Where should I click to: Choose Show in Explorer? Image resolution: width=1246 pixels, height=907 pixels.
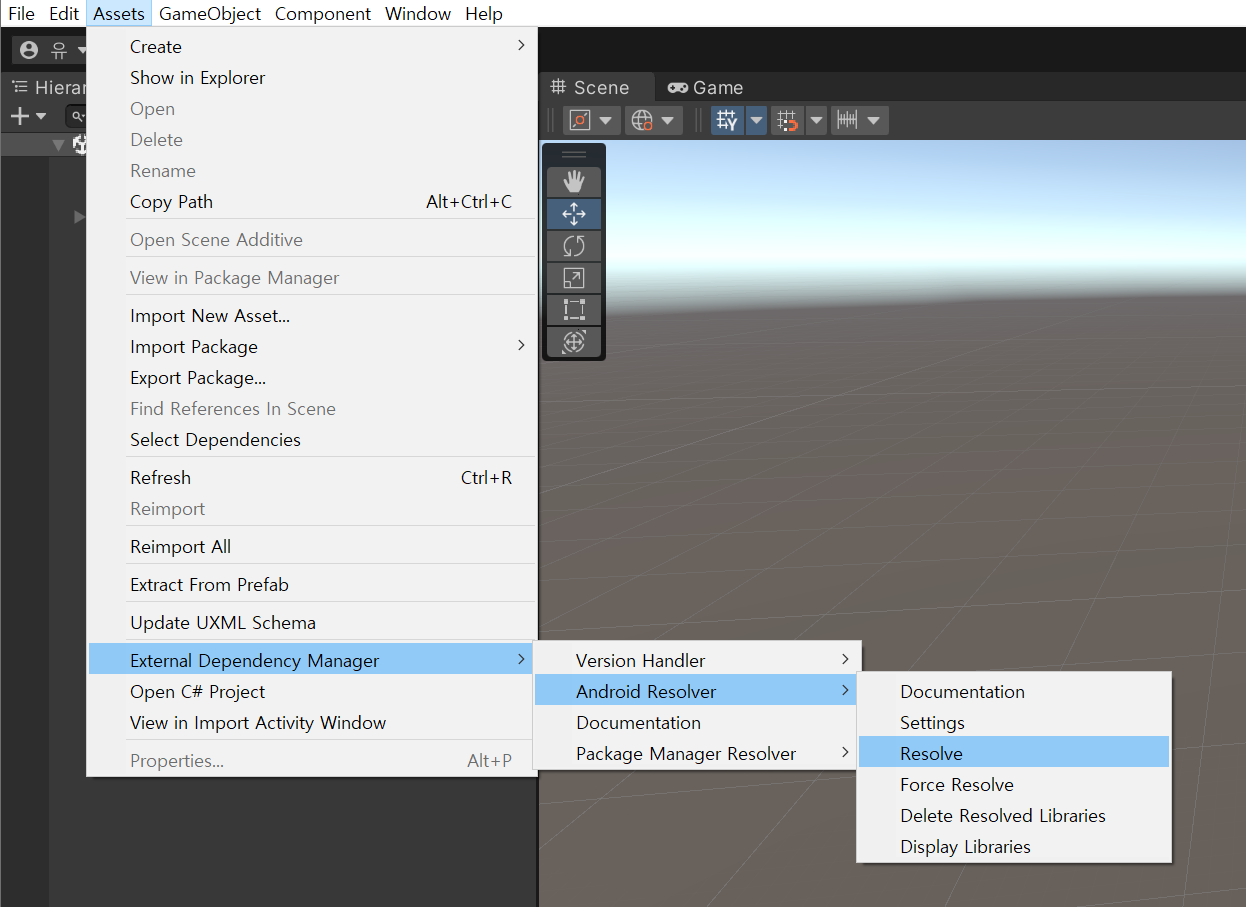(x=312, y=78)
